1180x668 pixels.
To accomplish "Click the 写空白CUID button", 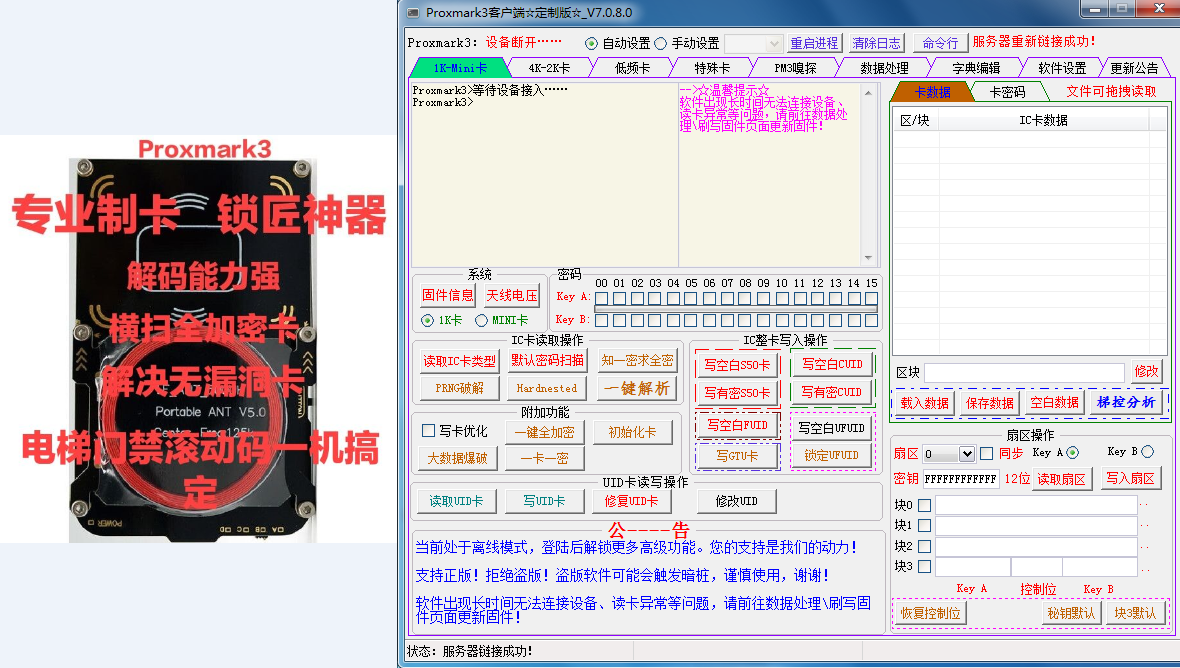I will pyautogui.click(x=832, y=364).
